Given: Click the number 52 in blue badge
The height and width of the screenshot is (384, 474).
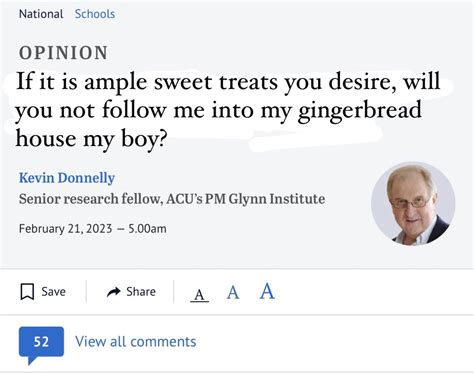Looking at the screenshot, I should point(41,342).
